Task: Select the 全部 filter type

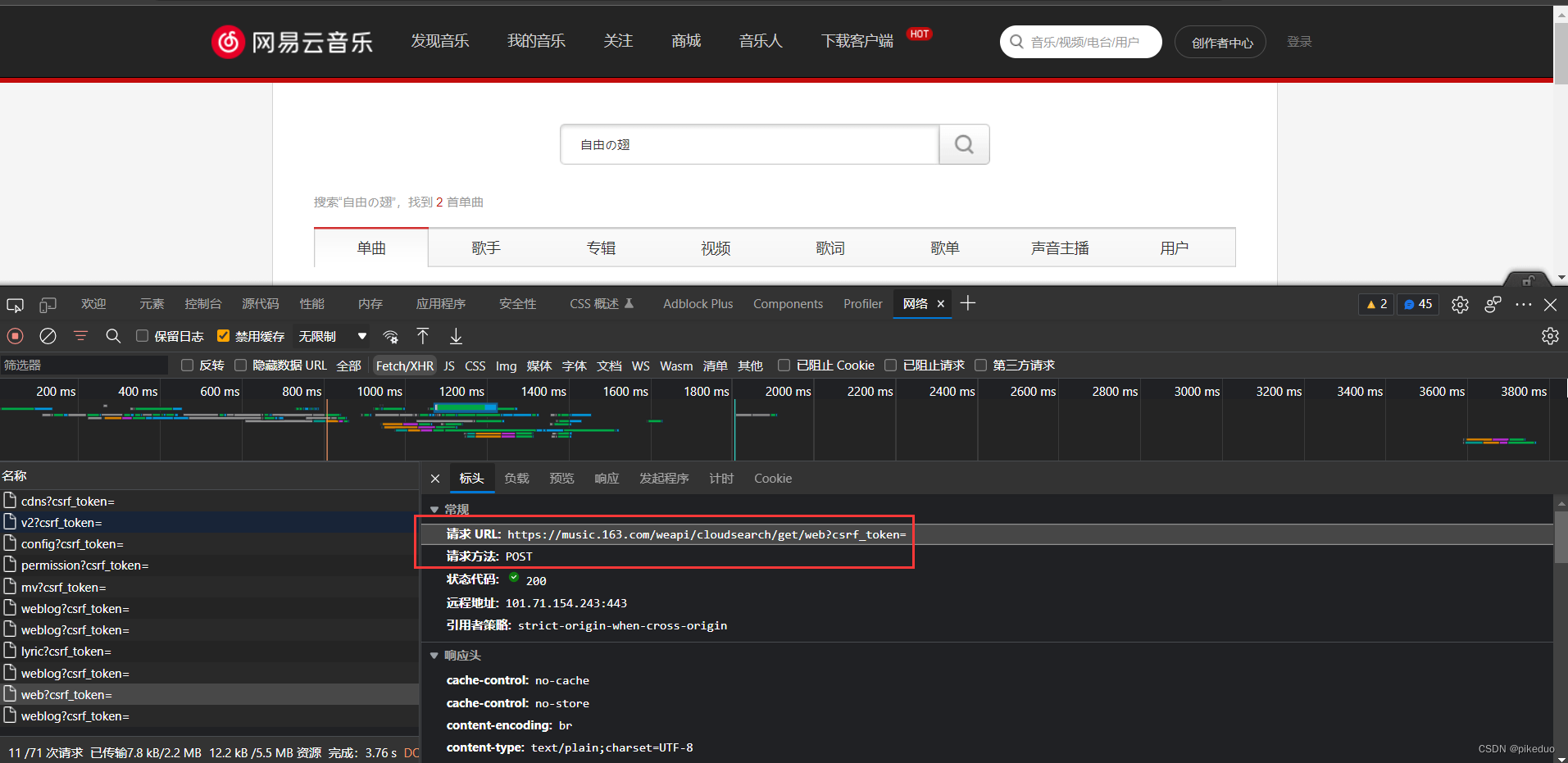Action: pyautogui.click(x=348, y=366)
